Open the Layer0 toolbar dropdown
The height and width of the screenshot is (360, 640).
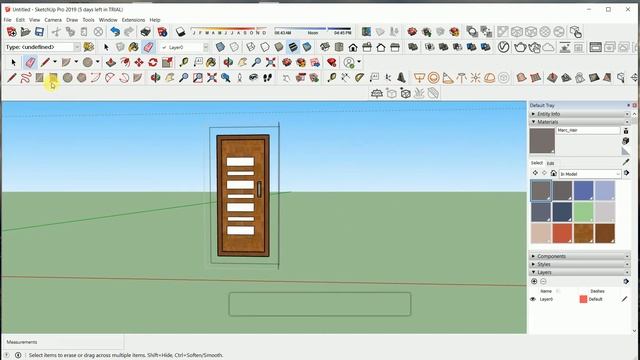[206, 47]
